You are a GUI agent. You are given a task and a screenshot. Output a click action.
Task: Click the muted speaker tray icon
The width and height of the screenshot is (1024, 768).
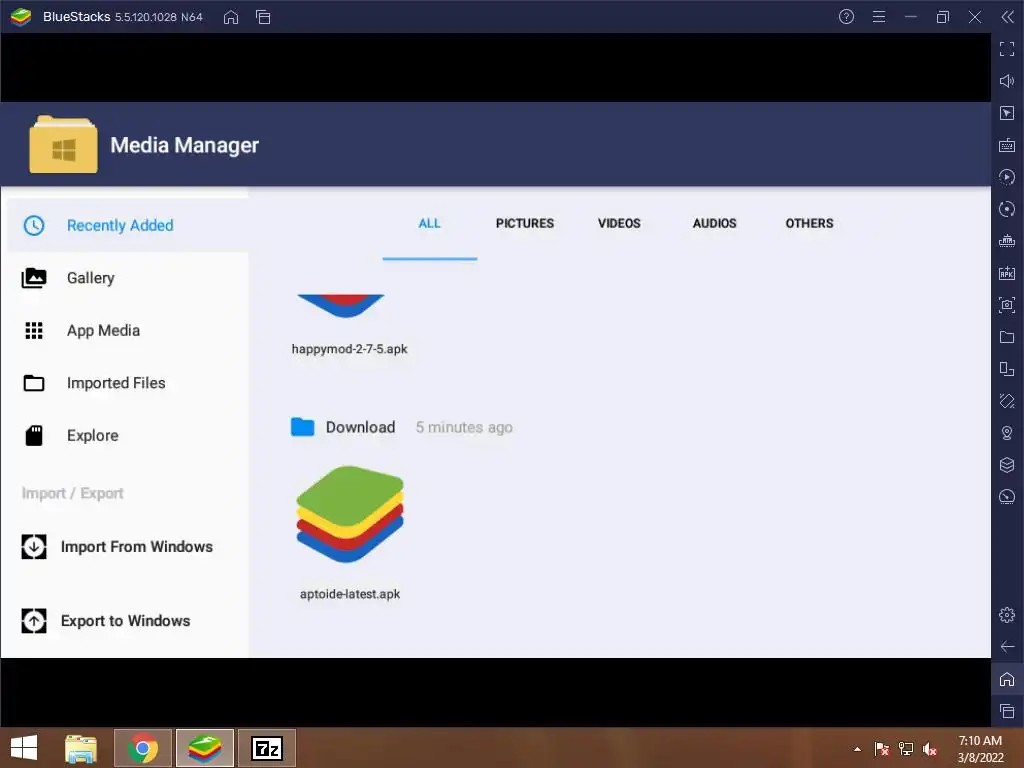tap(930, 749)
